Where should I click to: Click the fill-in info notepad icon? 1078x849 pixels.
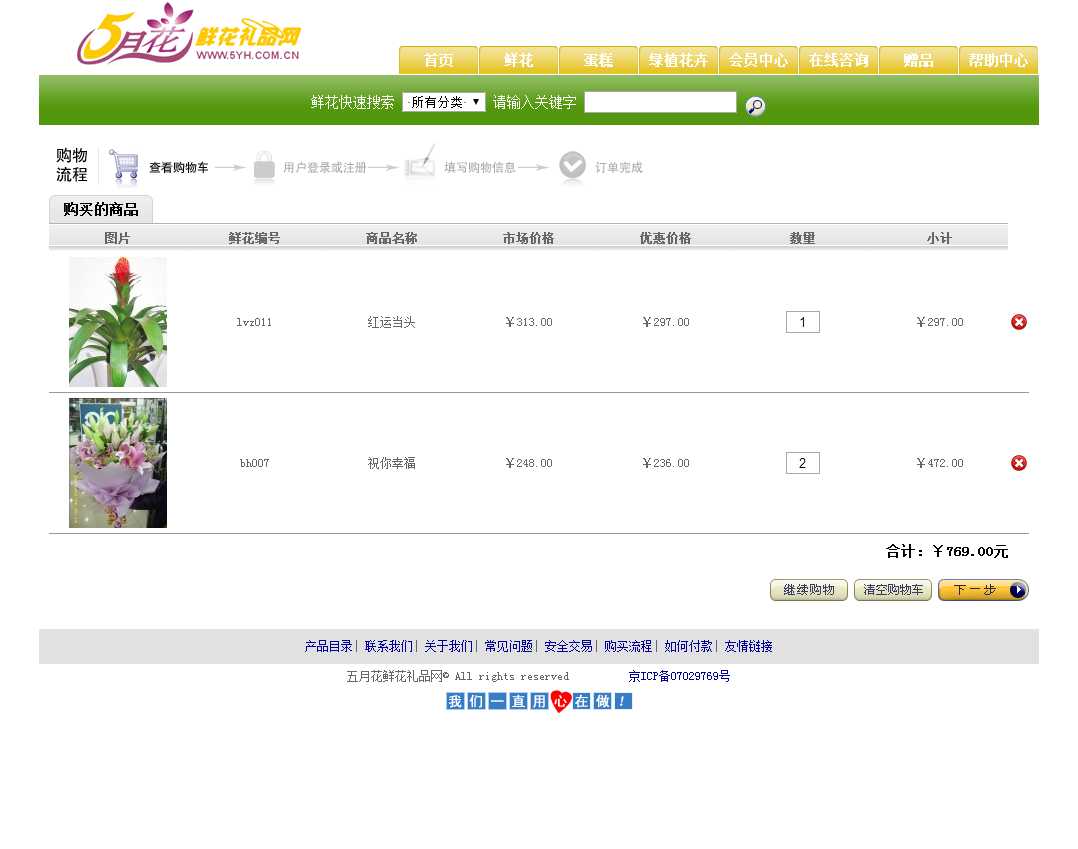[x=420, y=165]
